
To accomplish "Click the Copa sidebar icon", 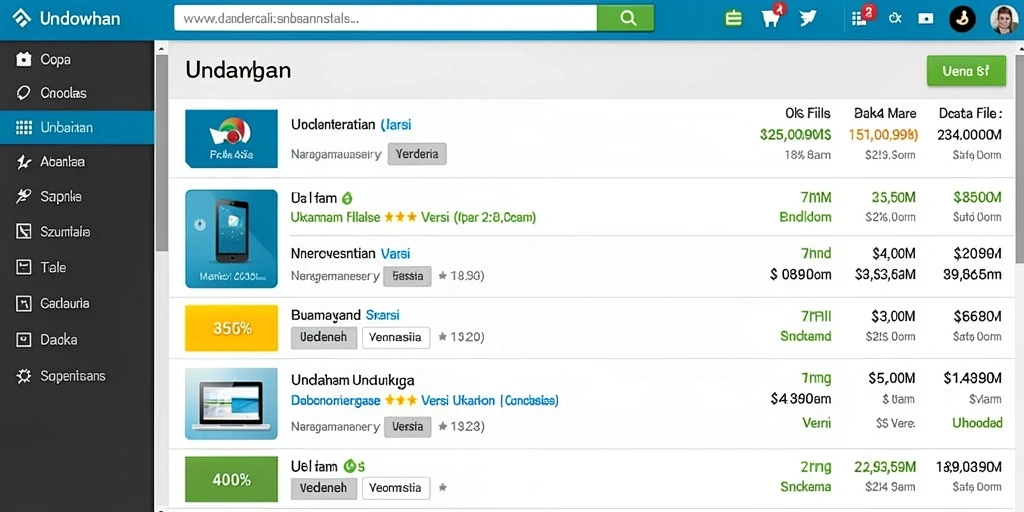I will [x=24, y=59].
